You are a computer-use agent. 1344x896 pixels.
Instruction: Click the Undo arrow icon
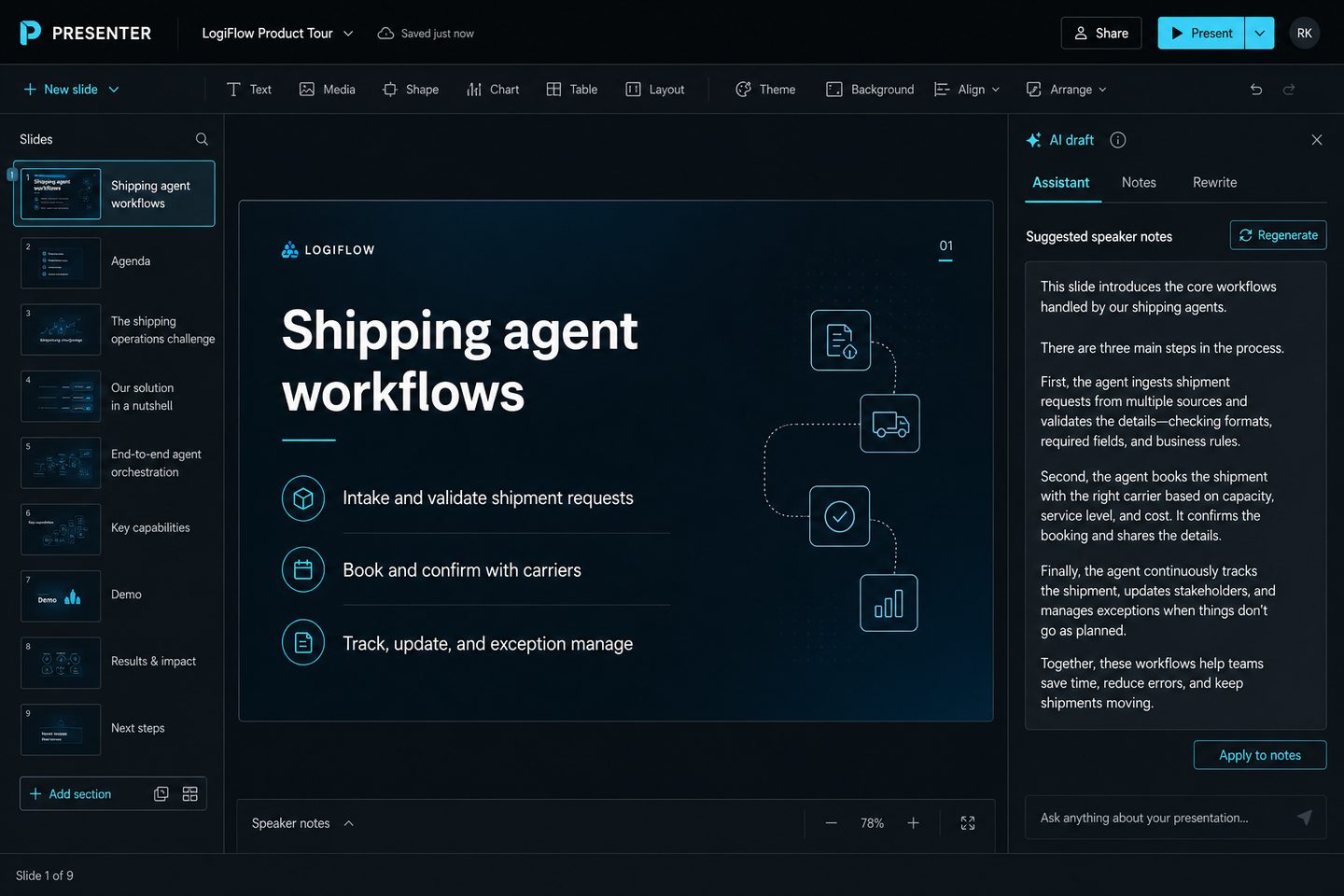pyautogui.click(x=1256, y=90)
